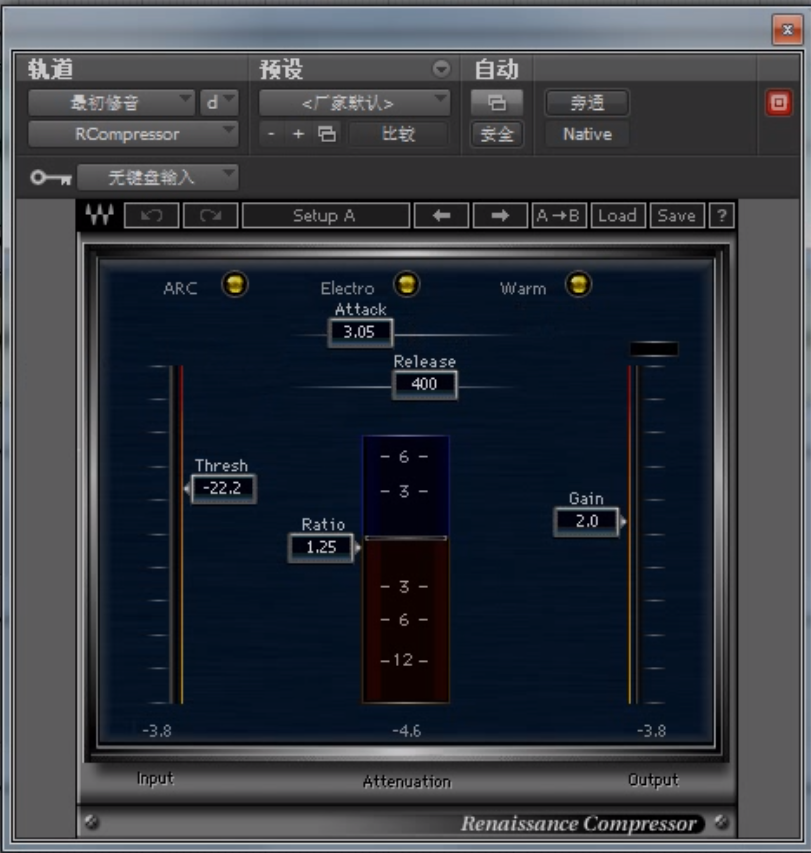Click the red target button at top right
Screen dimensions: 811x853
[x=777, y=103]
